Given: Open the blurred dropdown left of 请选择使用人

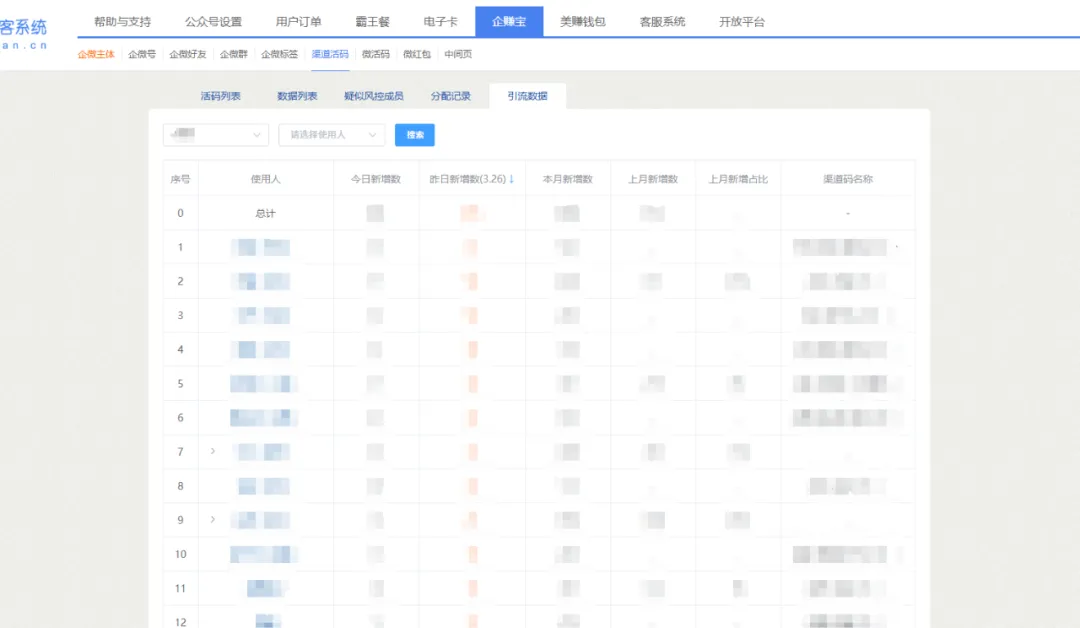Looking at the screenshot, I should (216, 135).
